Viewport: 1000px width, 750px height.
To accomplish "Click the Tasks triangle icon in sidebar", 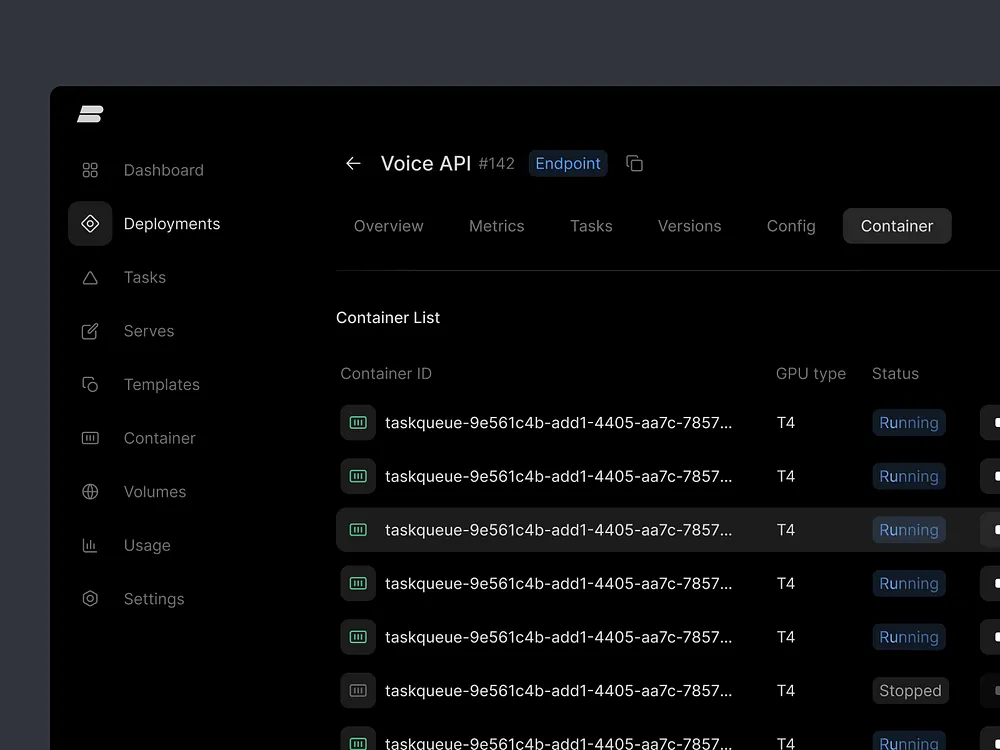I will [x=90, y=278].
